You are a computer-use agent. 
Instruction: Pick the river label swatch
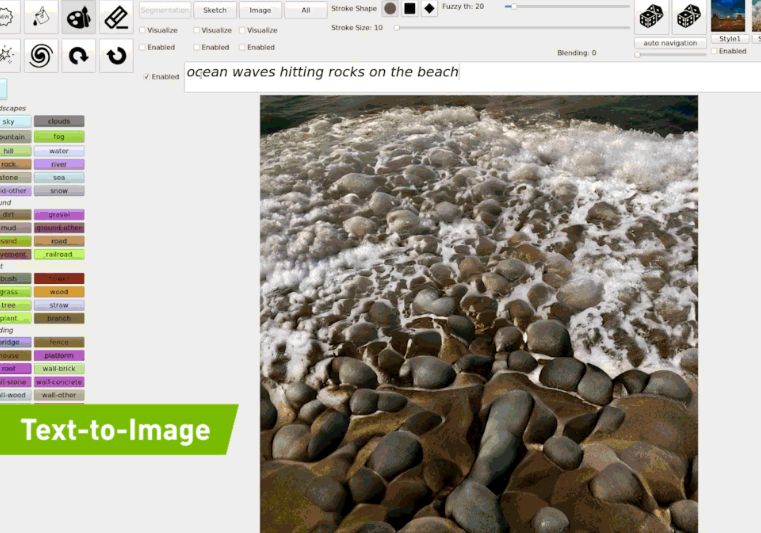(x=59, y=164)
